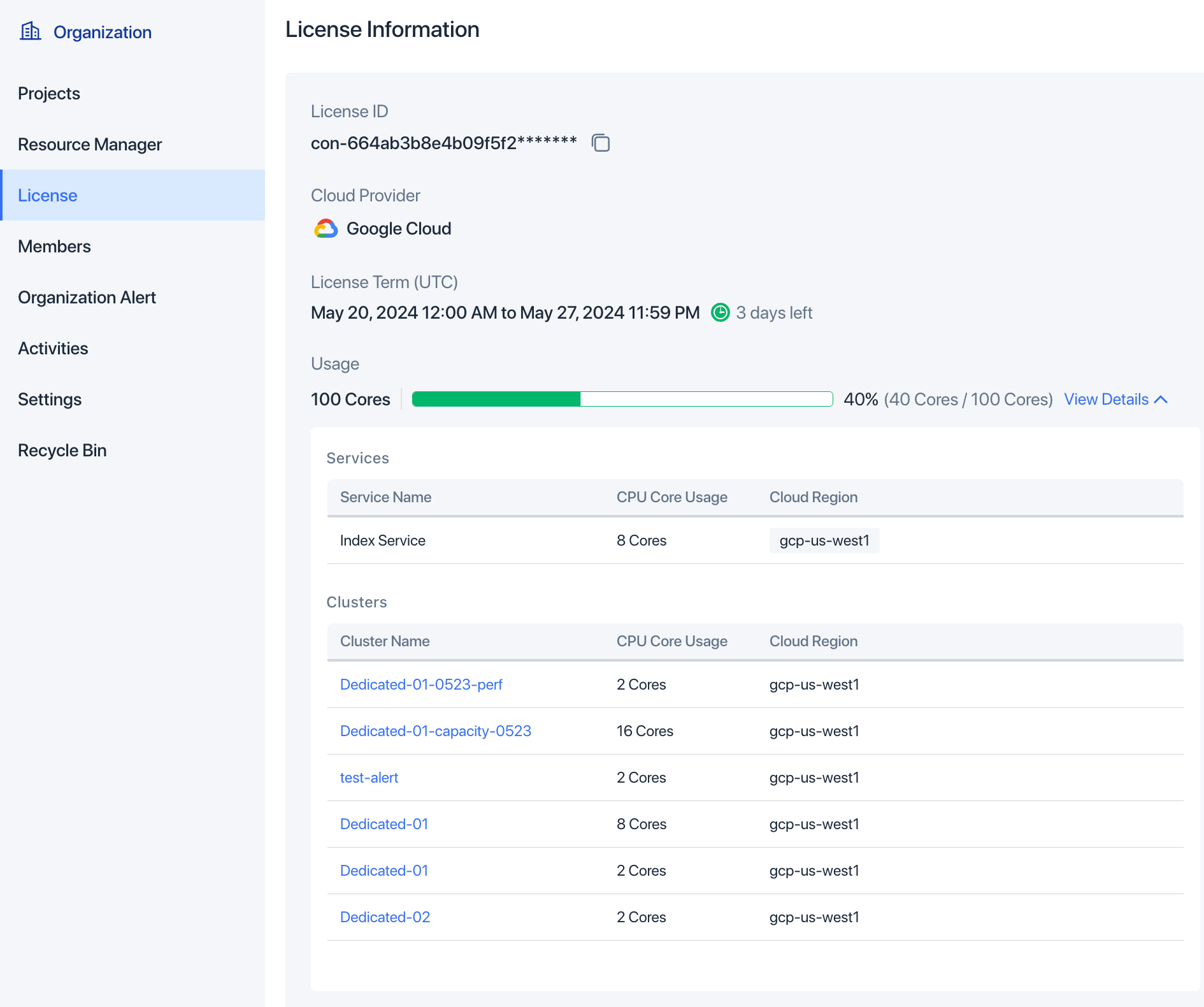Click the Google Cloud logo icon
The height and width of the screenshot is (1007, 1204).
(326, 229)
